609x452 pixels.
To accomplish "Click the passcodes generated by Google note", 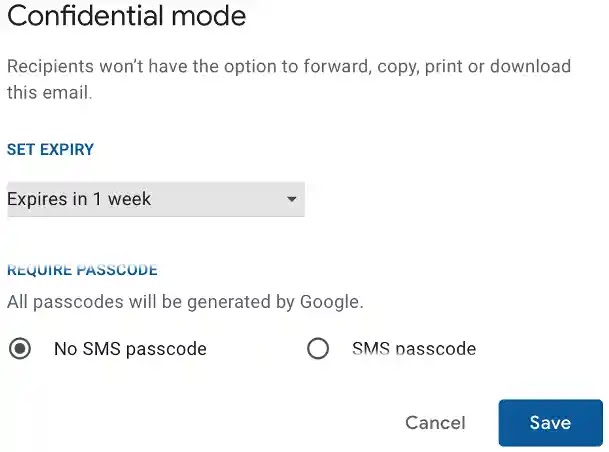I will pos(185,301).
